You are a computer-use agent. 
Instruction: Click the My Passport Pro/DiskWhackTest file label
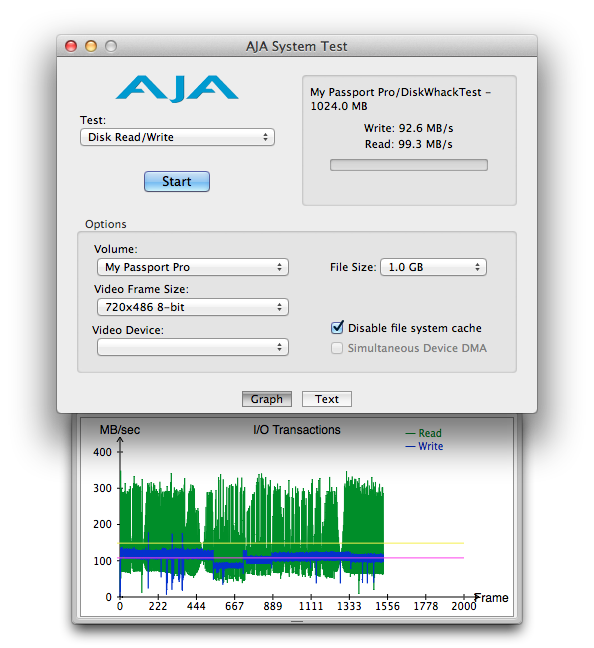pos(400,99)
